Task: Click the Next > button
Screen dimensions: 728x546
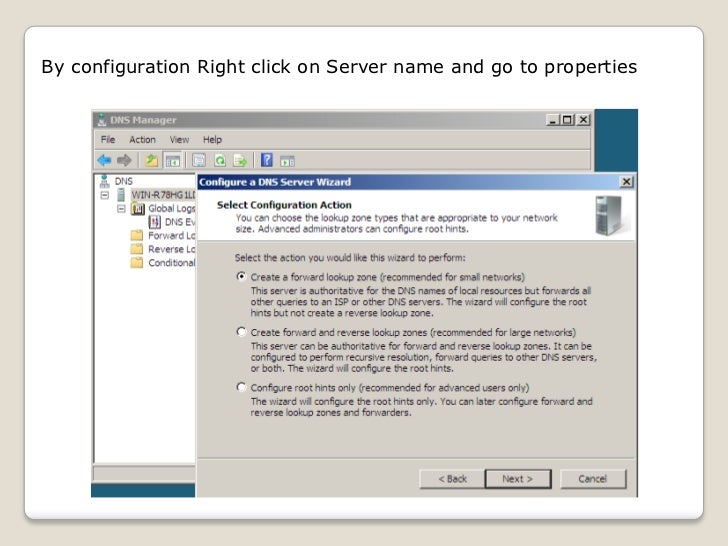Action: click(x=518, y=479)
